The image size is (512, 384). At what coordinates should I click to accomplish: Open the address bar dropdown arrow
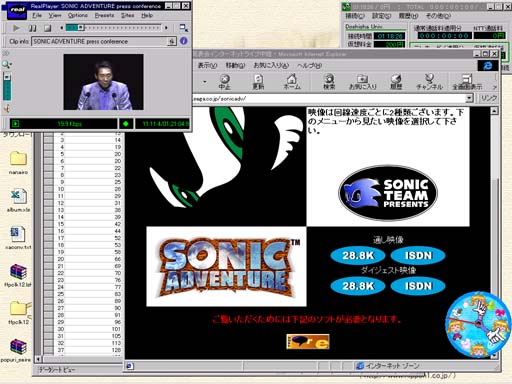[x=469, y=98]
